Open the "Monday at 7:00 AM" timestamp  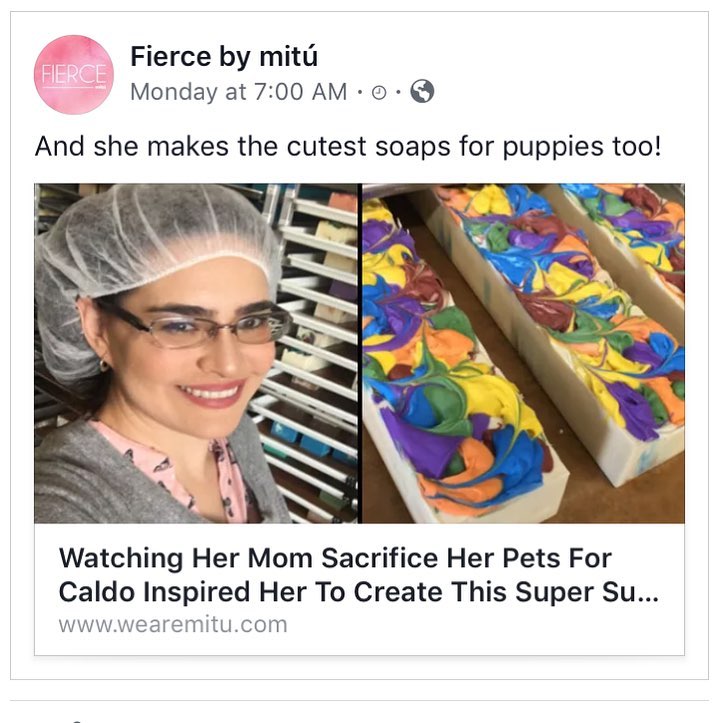[238, 92]
